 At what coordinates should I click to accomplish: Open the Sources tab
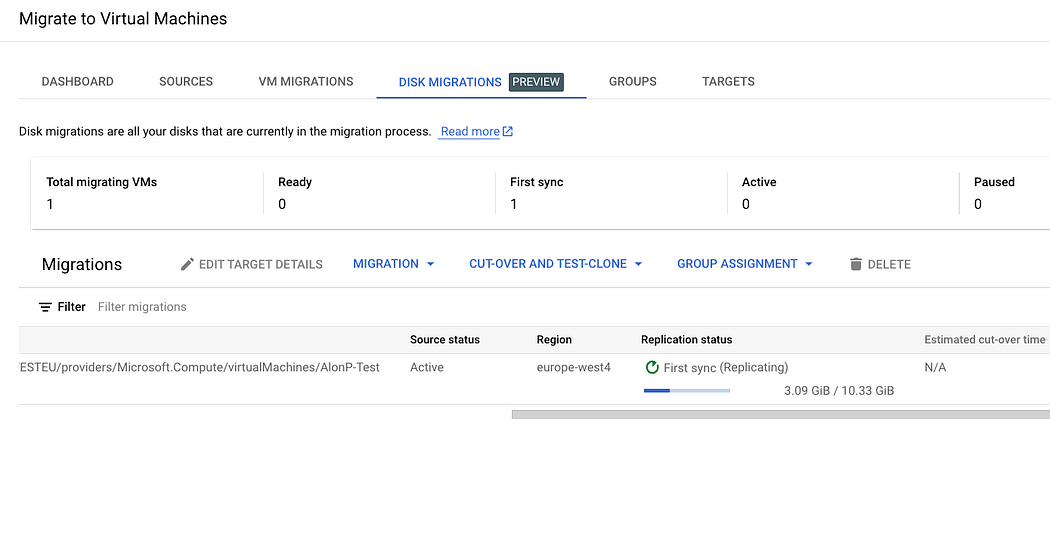186,82
